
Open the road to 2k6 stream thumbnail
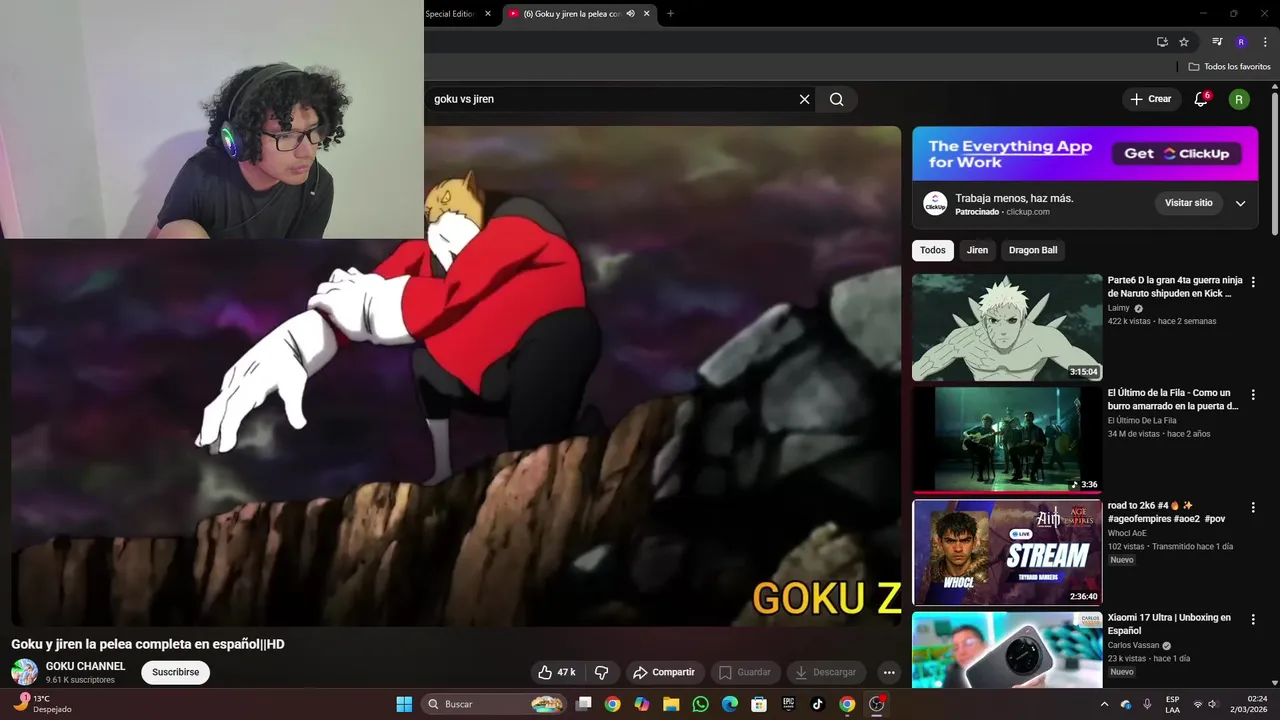coord(1007,553)
